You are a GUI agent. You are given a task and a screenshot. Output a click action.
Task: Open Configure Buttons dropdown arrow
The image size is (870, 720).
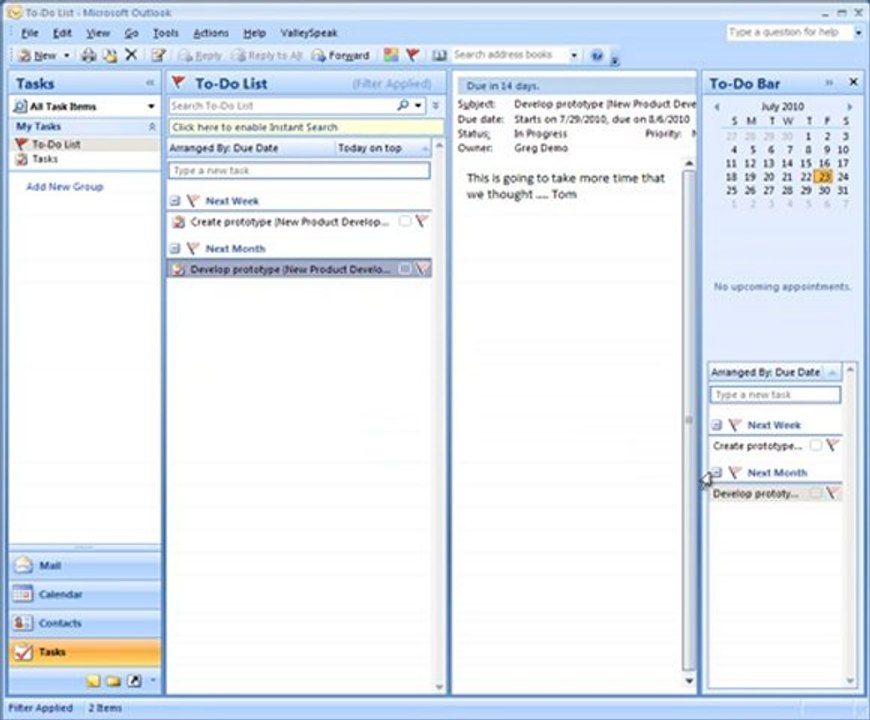click(153, 680)
